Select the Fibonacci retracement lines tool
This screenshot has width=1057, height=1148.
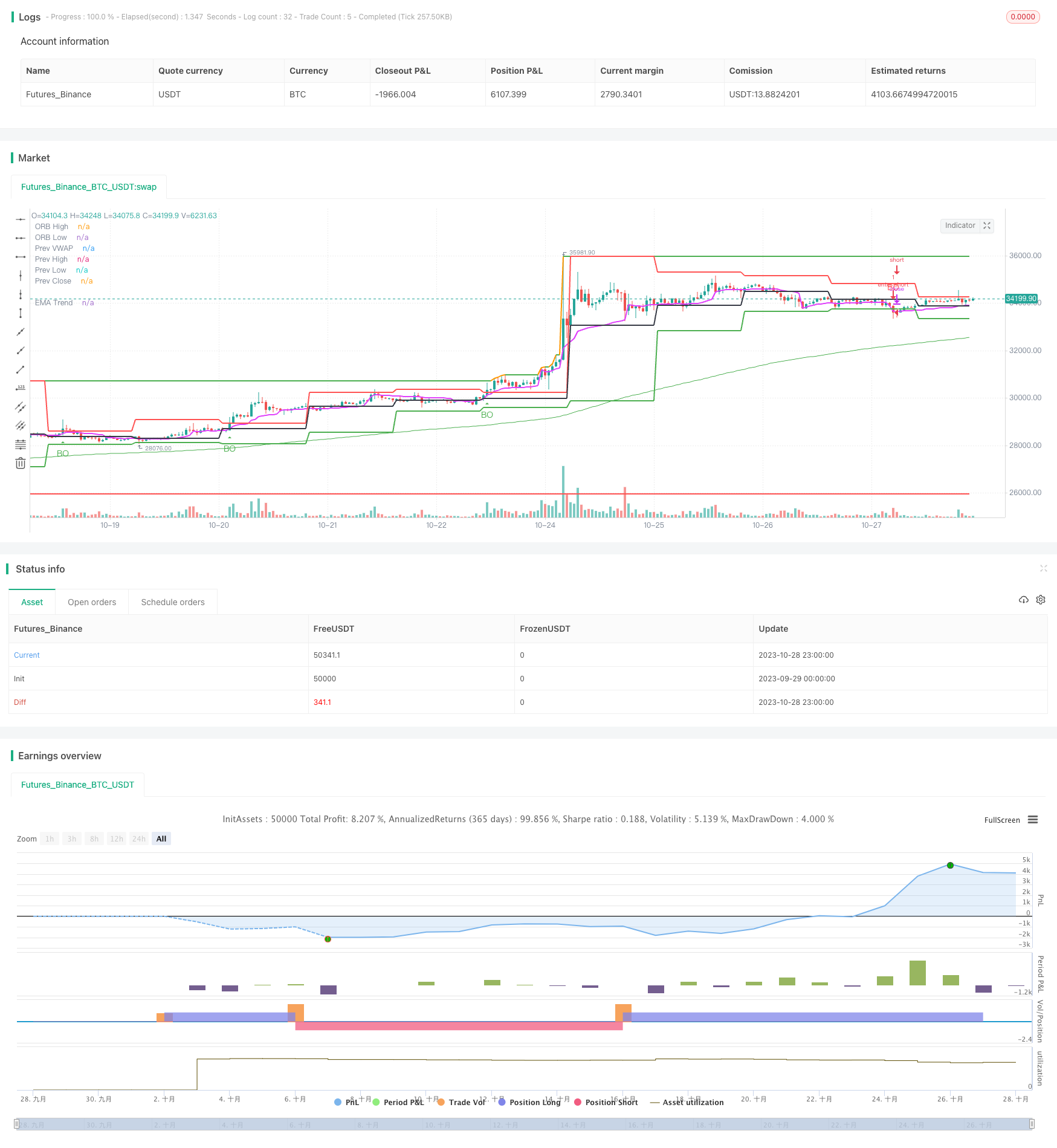pos(21,444)
